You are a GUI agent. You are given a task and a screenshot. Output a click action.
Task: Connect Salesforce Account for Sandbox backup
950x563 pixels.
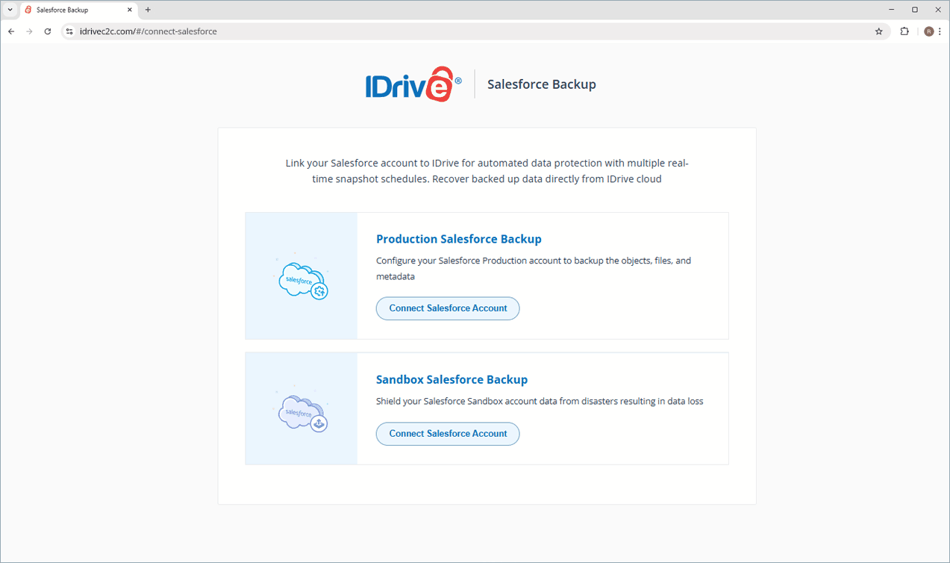click(x=447, y=433)
